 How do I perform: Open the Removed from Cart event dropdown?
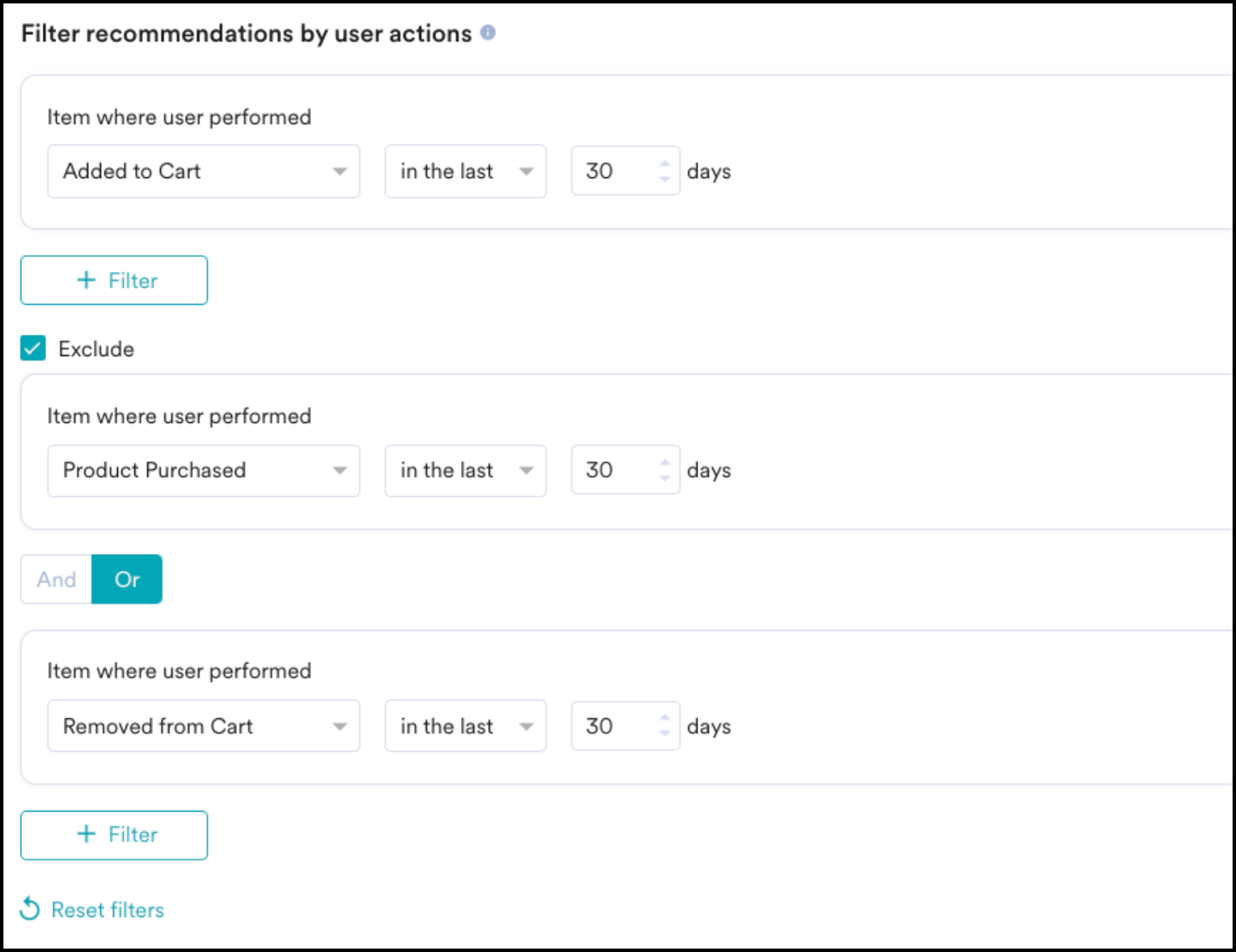204,726
